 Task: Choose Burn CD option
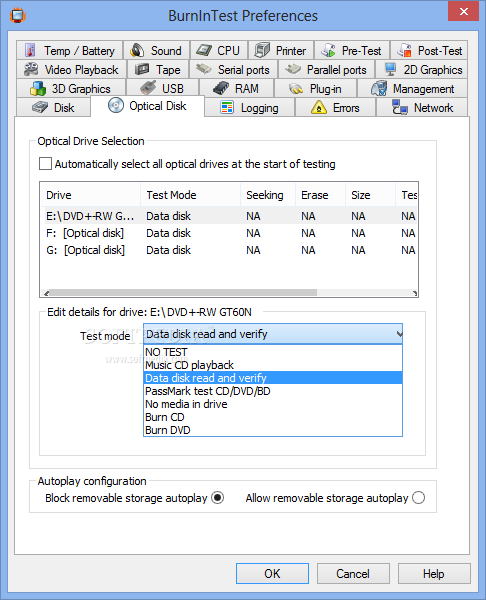pos(273,417)
